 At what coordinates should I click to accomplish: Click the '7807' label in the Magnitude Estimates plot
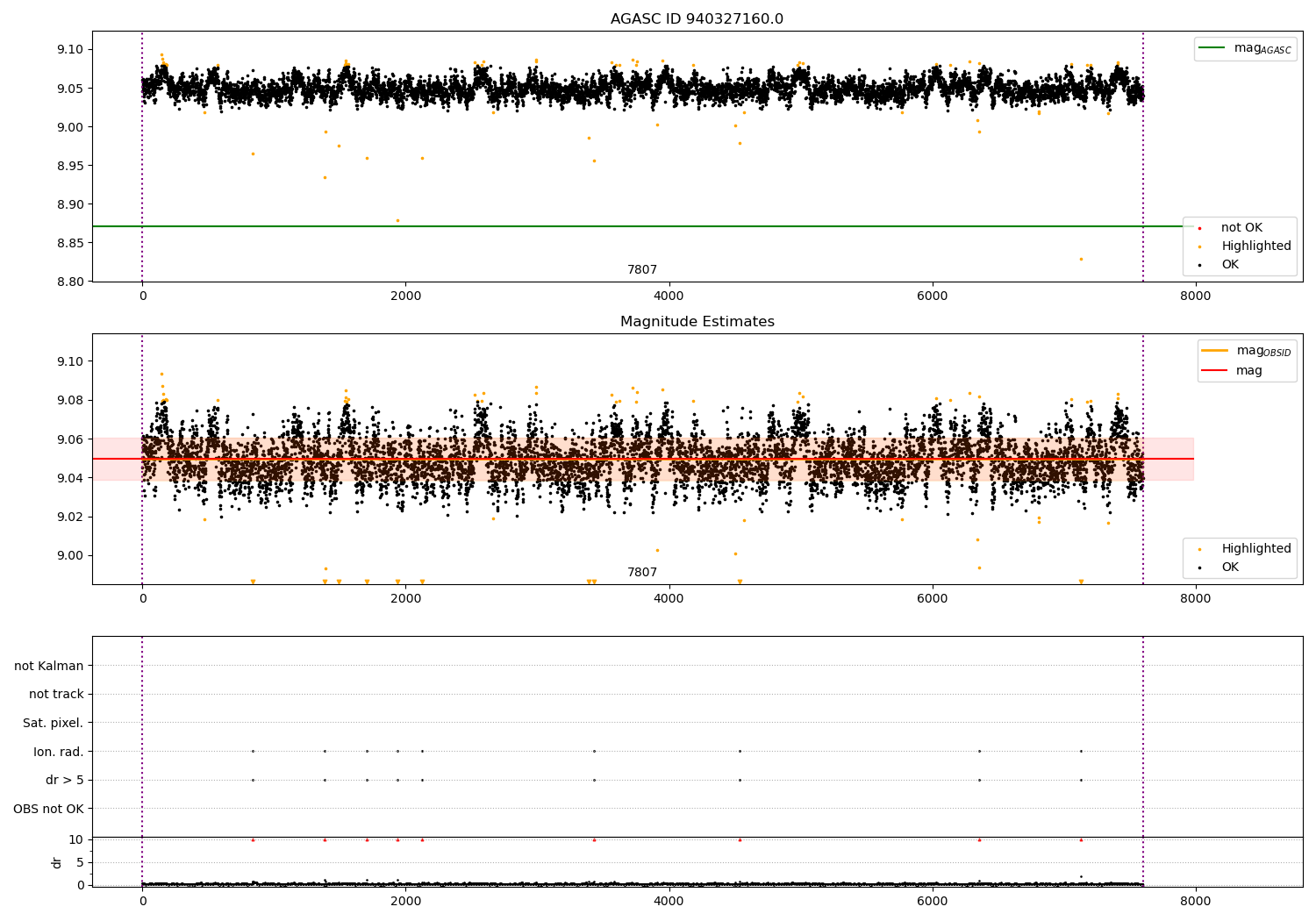(642, 573)
